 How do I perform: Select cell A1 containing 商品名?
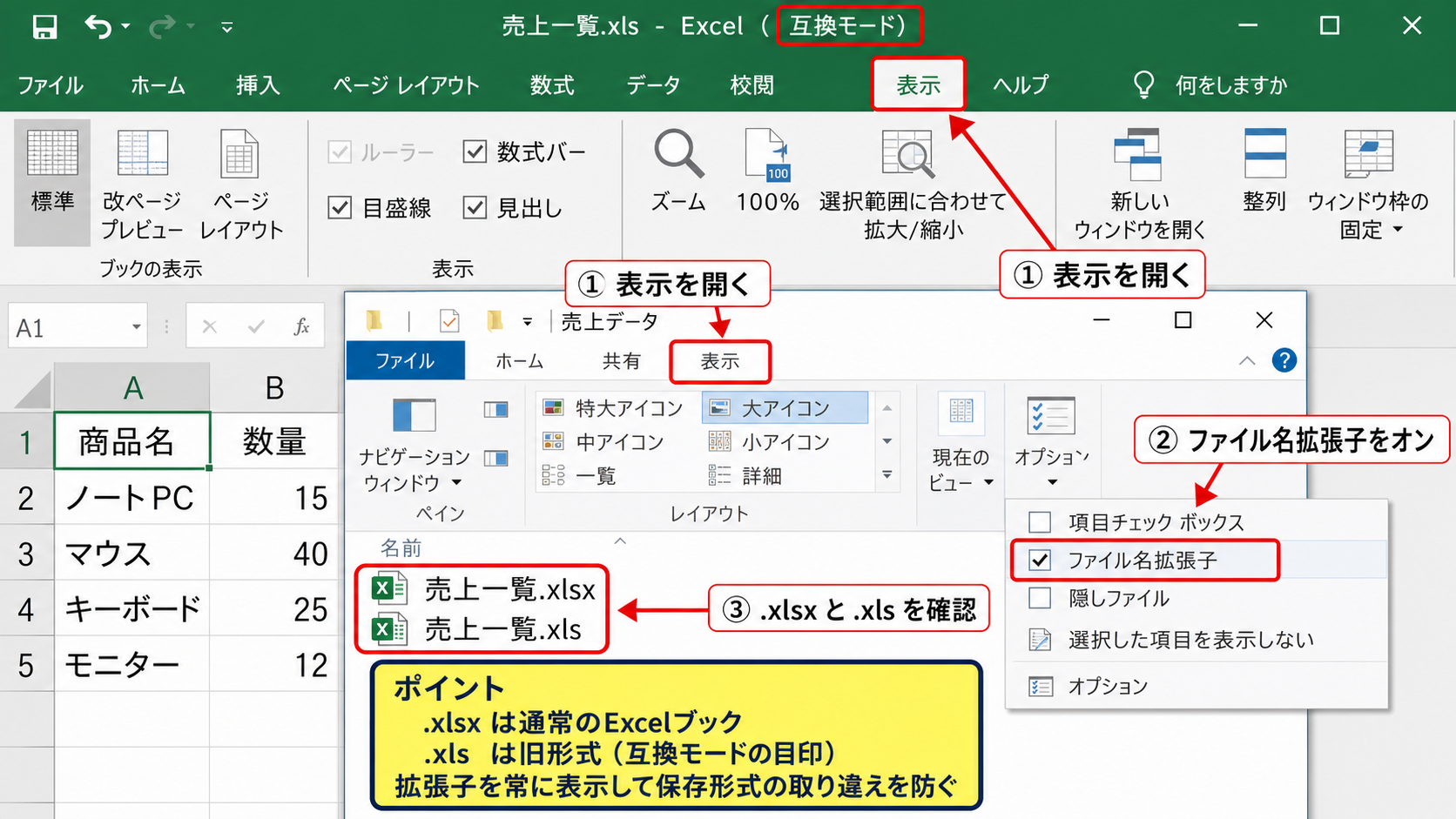coord(132,441)
